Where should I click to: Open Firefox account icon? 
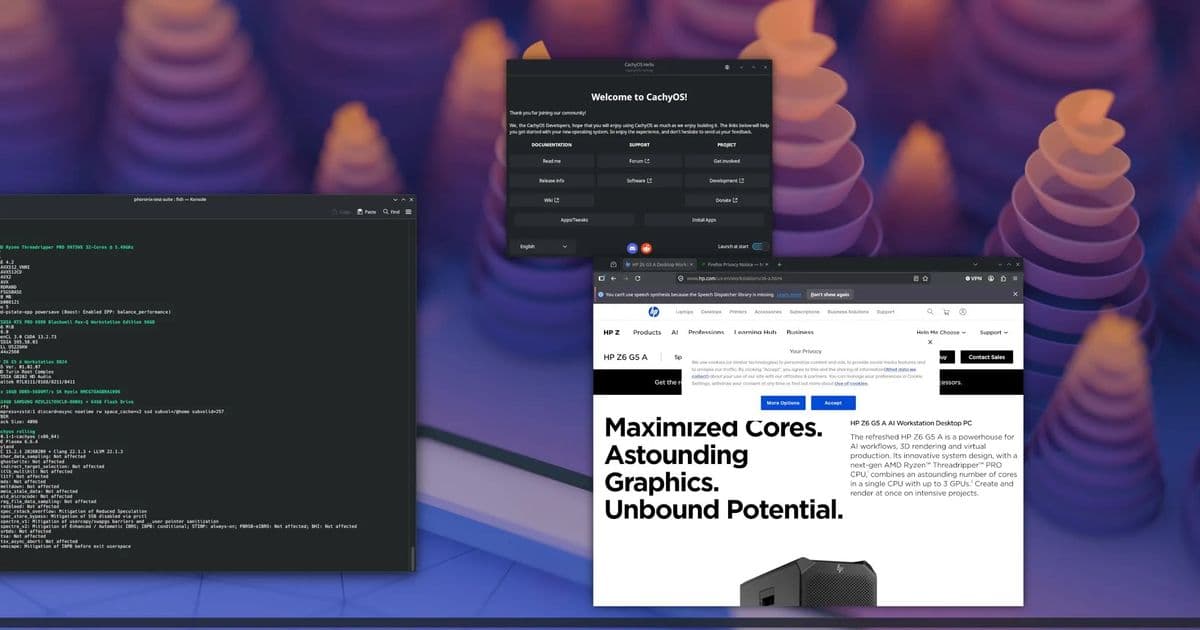point(992,278)
